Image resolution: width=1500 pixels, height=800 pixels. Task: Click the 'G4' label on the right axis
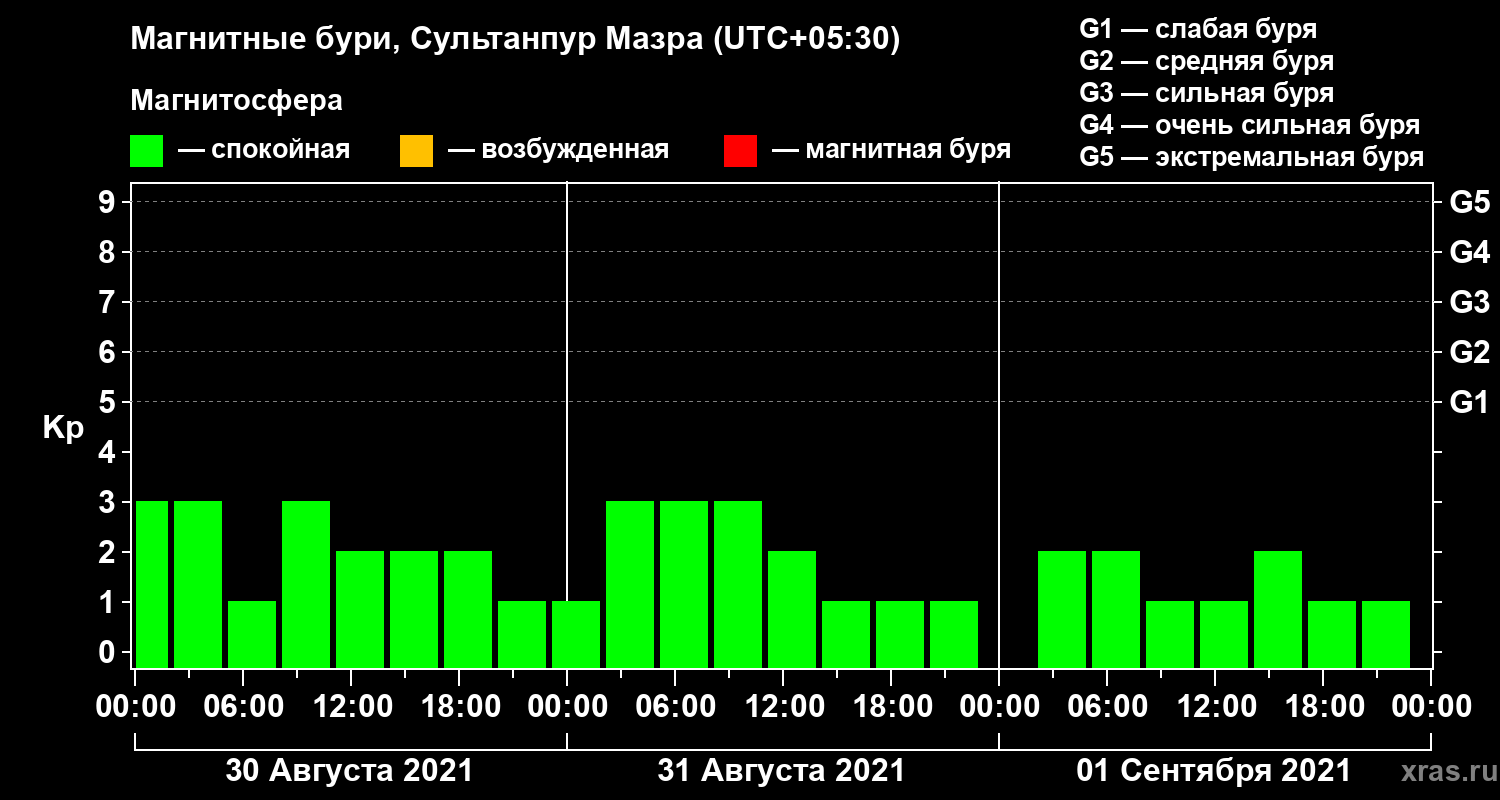coord(1469,253)
